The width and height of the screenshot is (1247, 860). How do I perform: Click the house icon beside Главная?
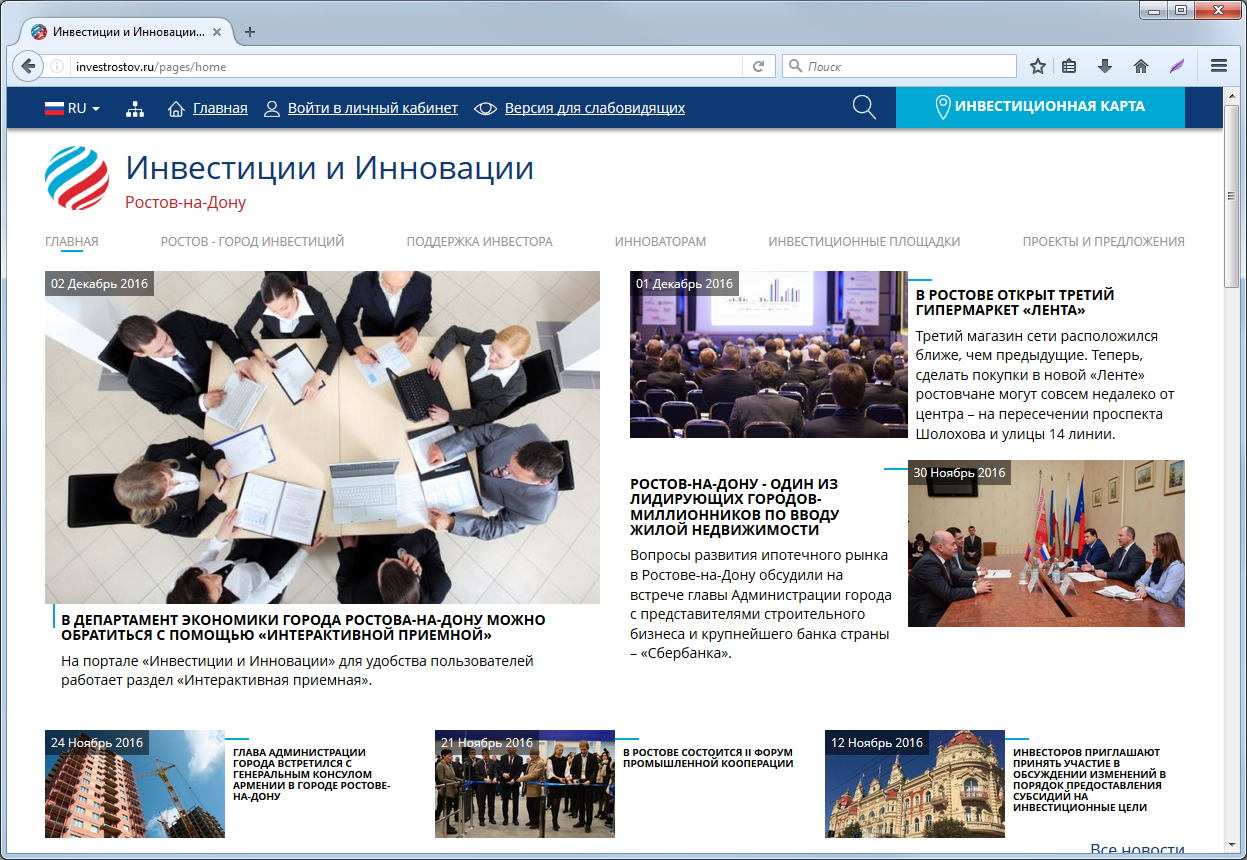coord(176,108)
